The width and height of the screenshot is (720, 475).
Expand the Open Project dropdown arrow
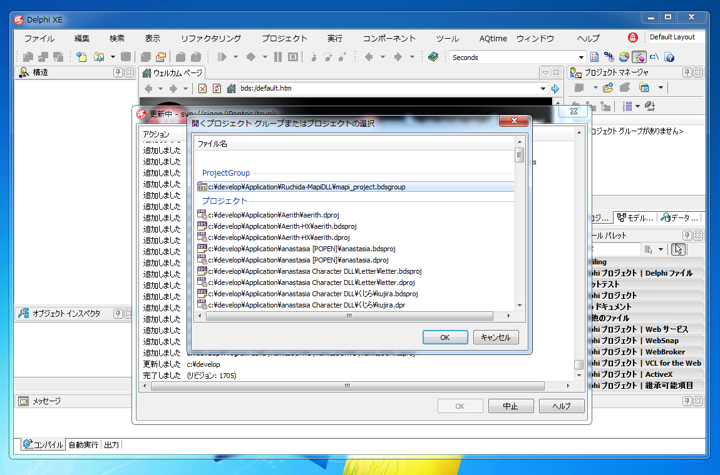tap(112, 57)
